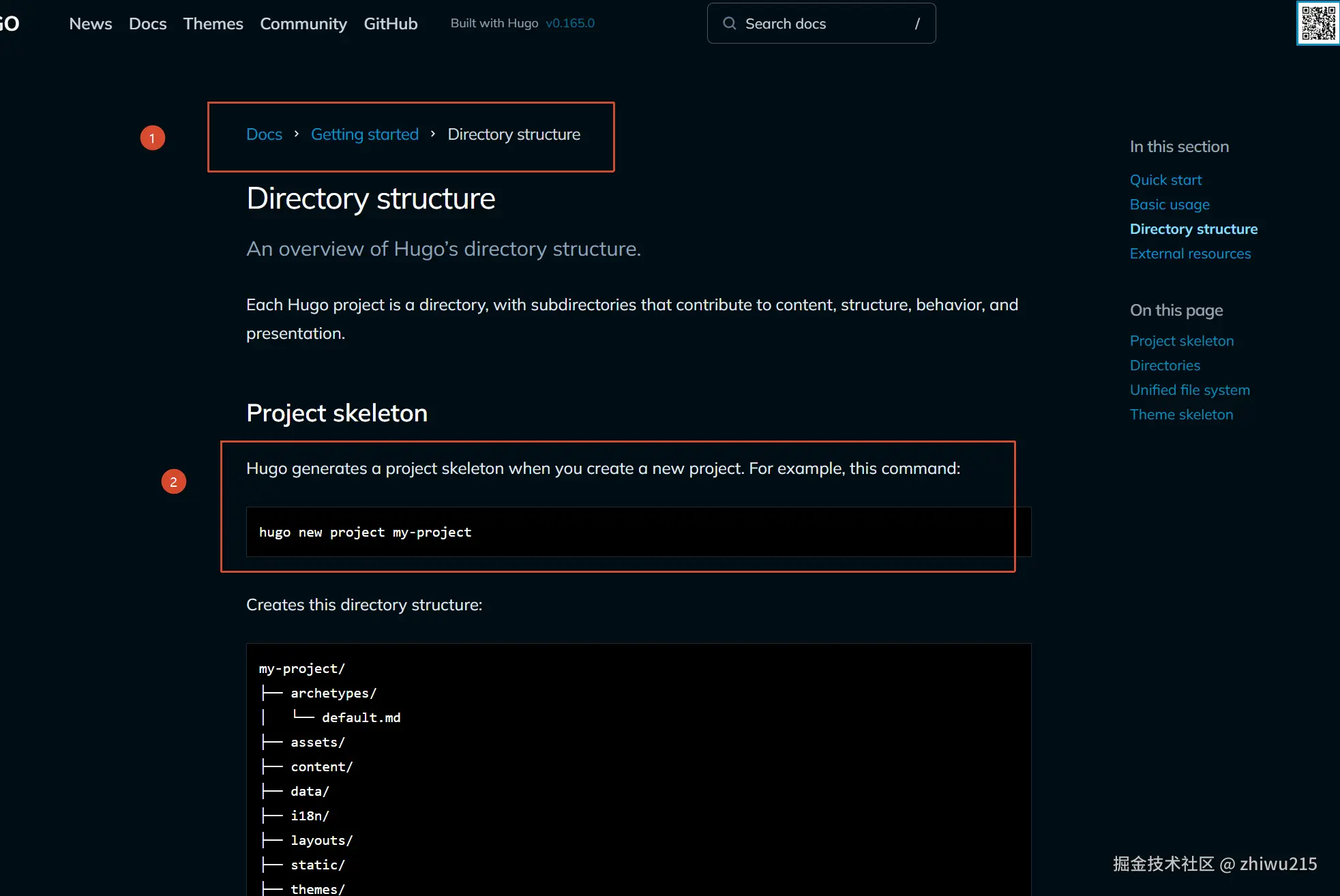Click the Getting started breadcrumb link

pyautogui.click(x=365, y=134)
